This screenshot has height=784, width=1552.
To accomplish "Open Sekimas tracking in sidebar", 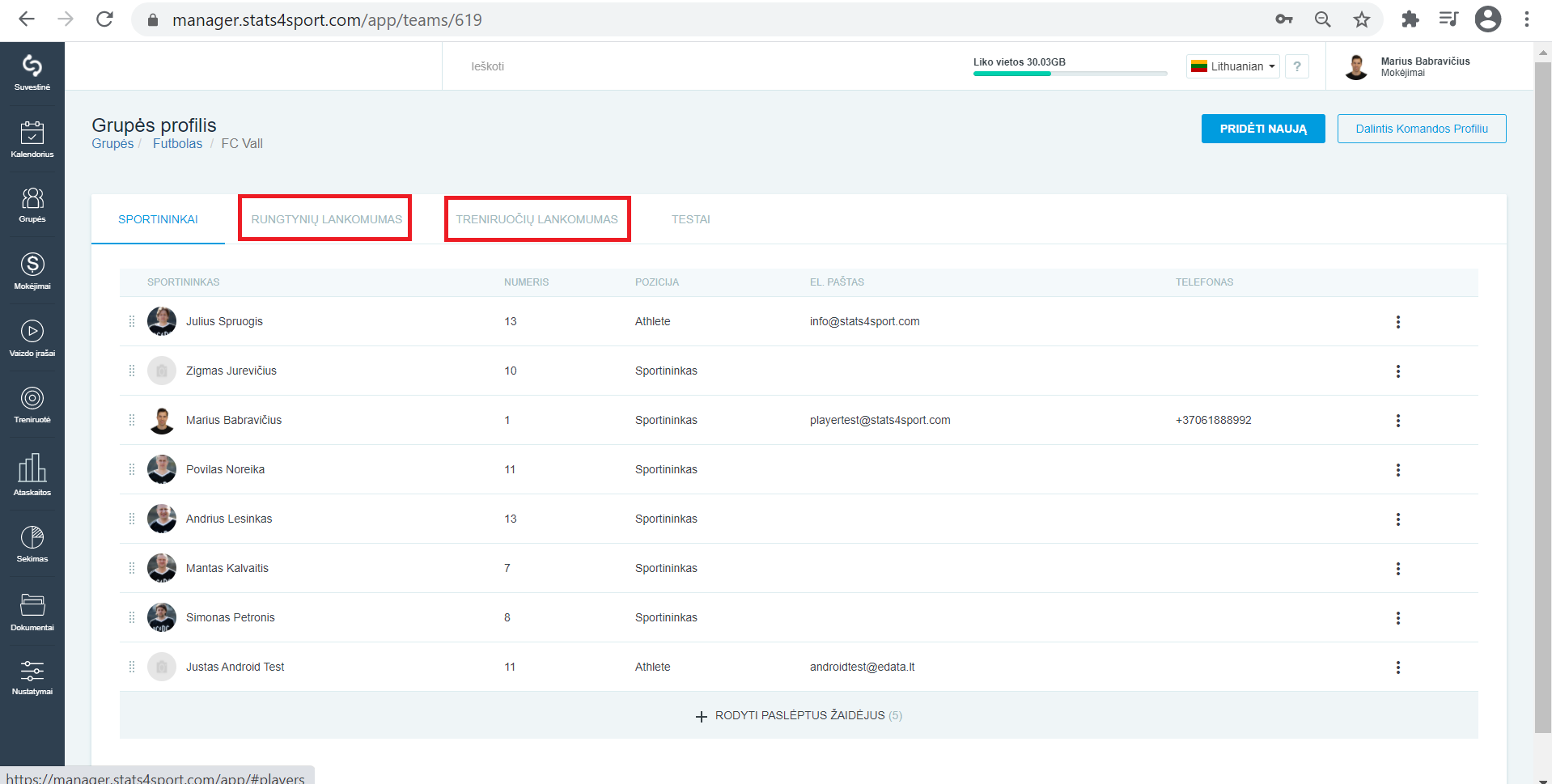I will (32, 544).
